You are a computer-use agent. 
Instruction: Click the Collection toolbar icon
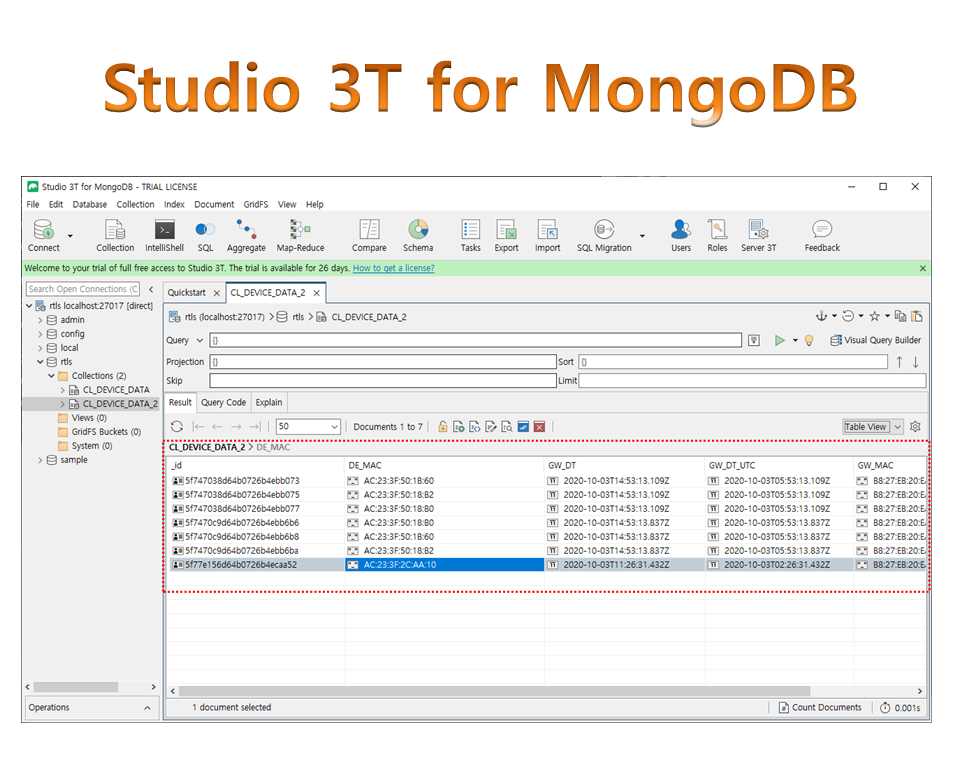coord(115,230)
